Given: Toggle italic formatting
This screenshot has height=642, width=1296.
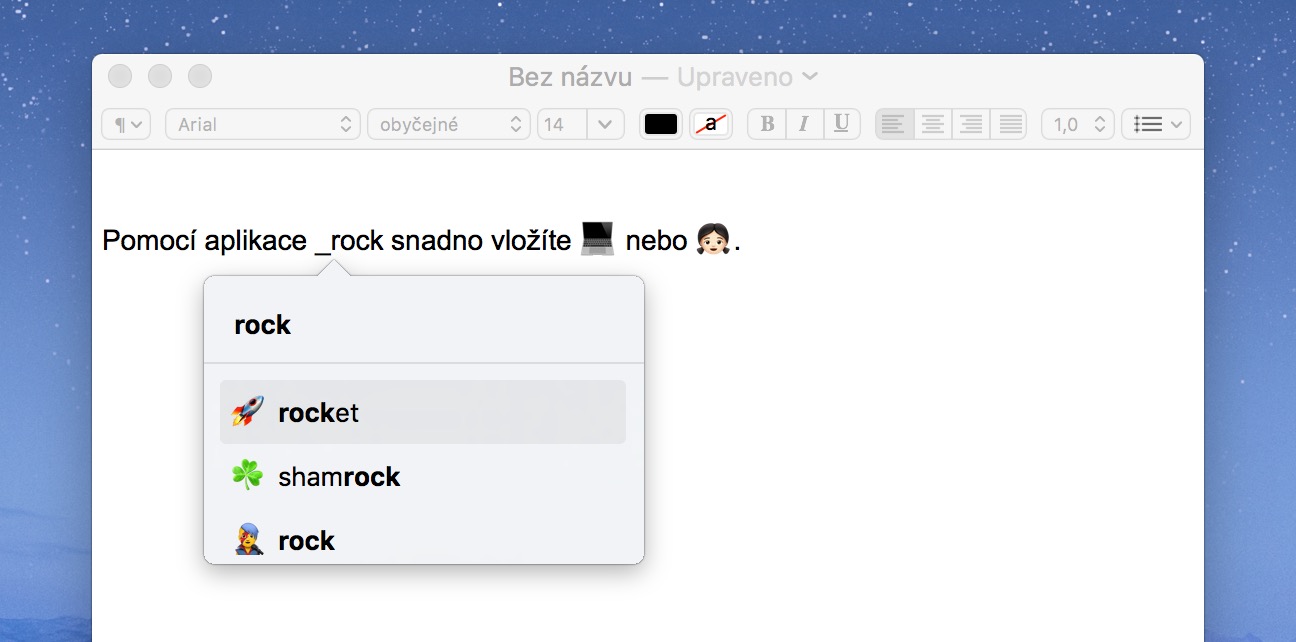Looking at the screenshot, I should point(804,124).
